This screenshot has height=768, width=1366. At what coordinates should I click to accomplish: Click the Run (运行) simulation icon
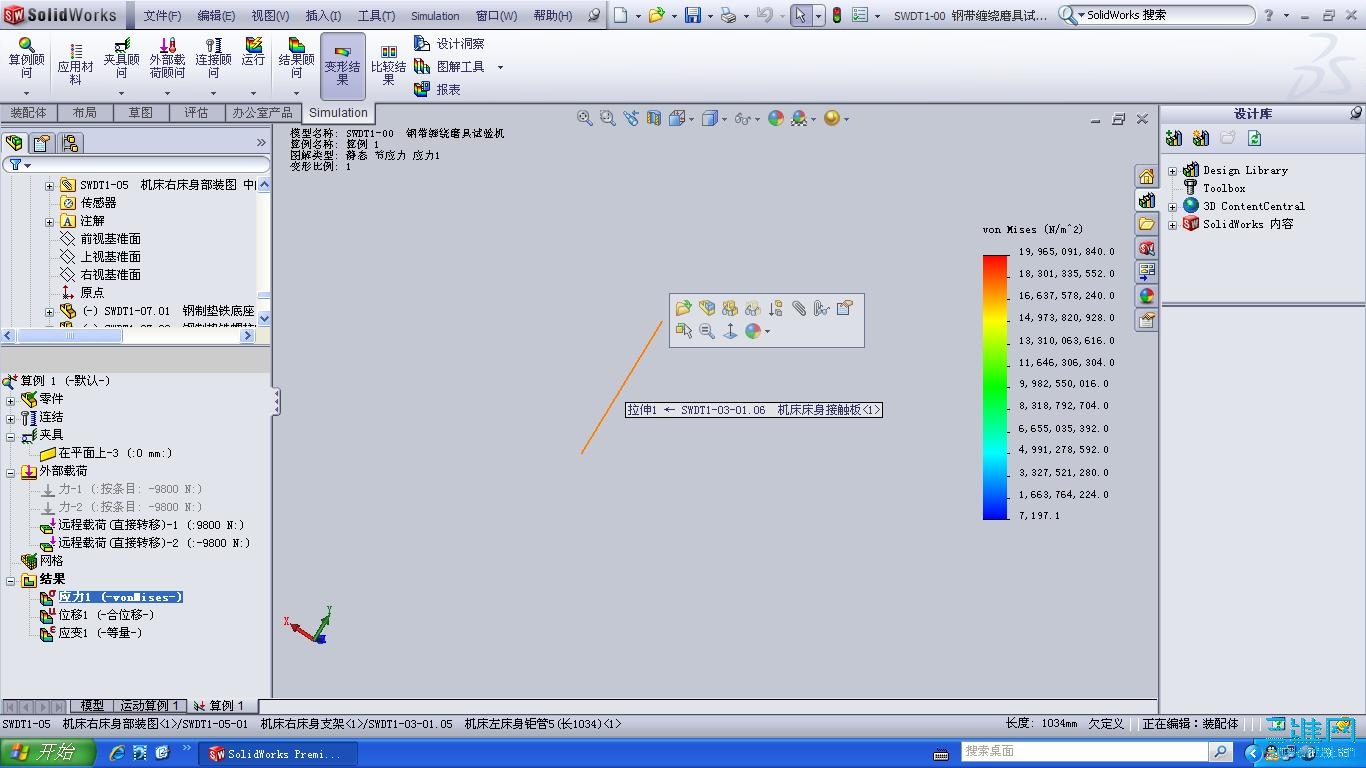click(253, 52)
